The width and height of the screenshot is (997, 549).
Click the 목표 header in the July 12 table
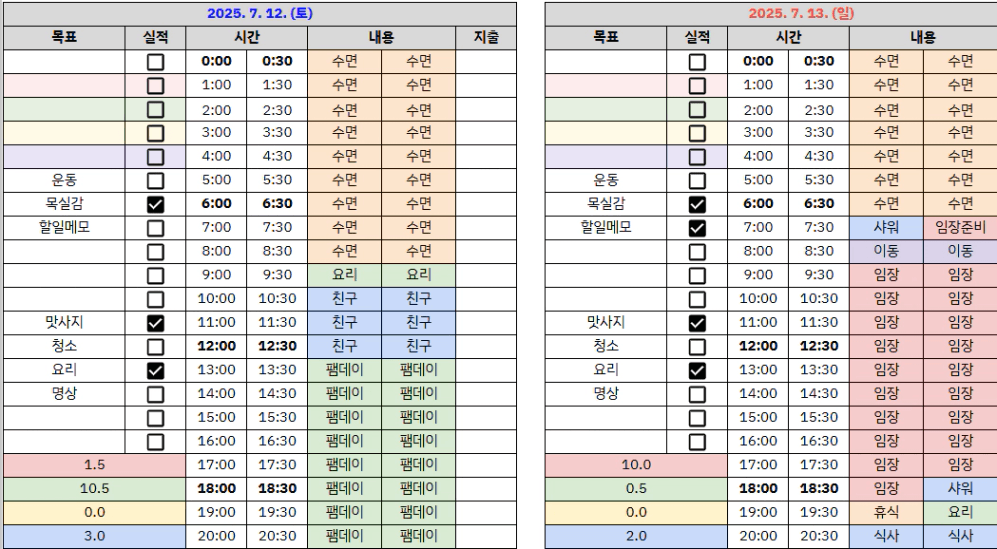point(64,38)
